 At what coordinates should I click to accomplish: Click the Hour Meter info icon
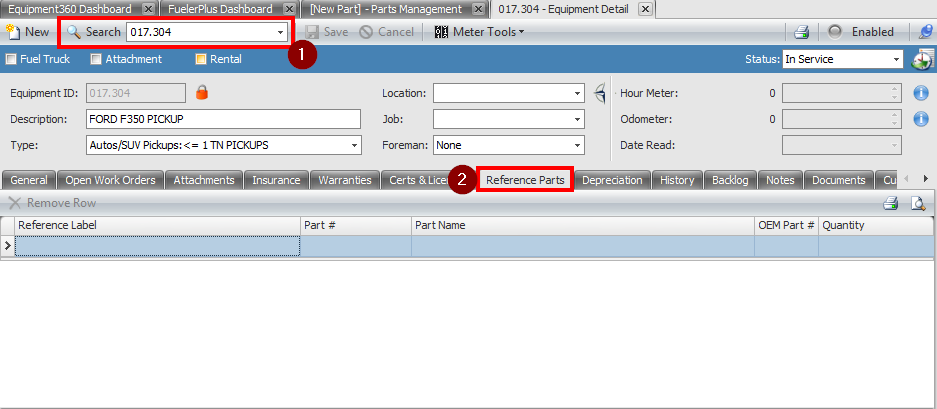(922, 94)
